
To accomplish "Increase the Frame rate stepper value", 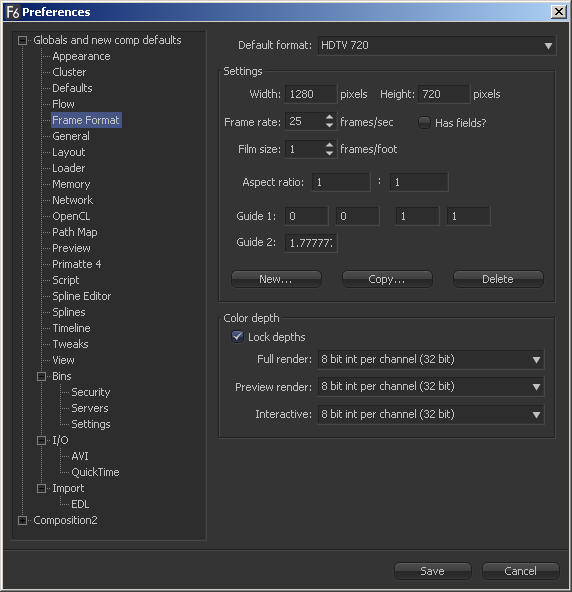I will (x=330, y=117).
